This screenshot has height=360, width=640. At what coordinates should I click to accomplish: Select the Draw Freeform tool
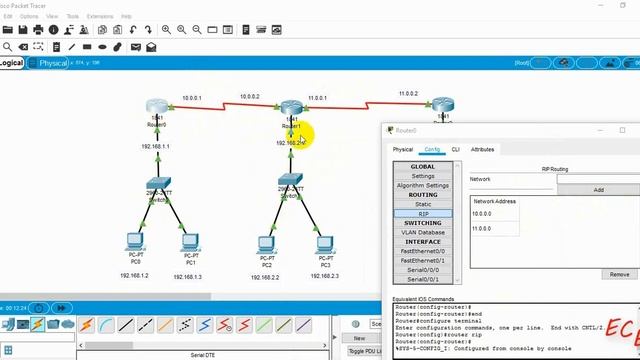[118, 47]
